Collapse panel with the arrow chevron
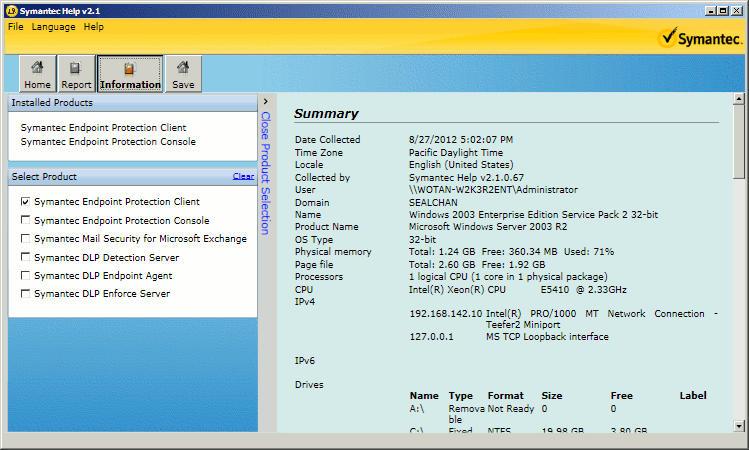 tap(266, 101)
